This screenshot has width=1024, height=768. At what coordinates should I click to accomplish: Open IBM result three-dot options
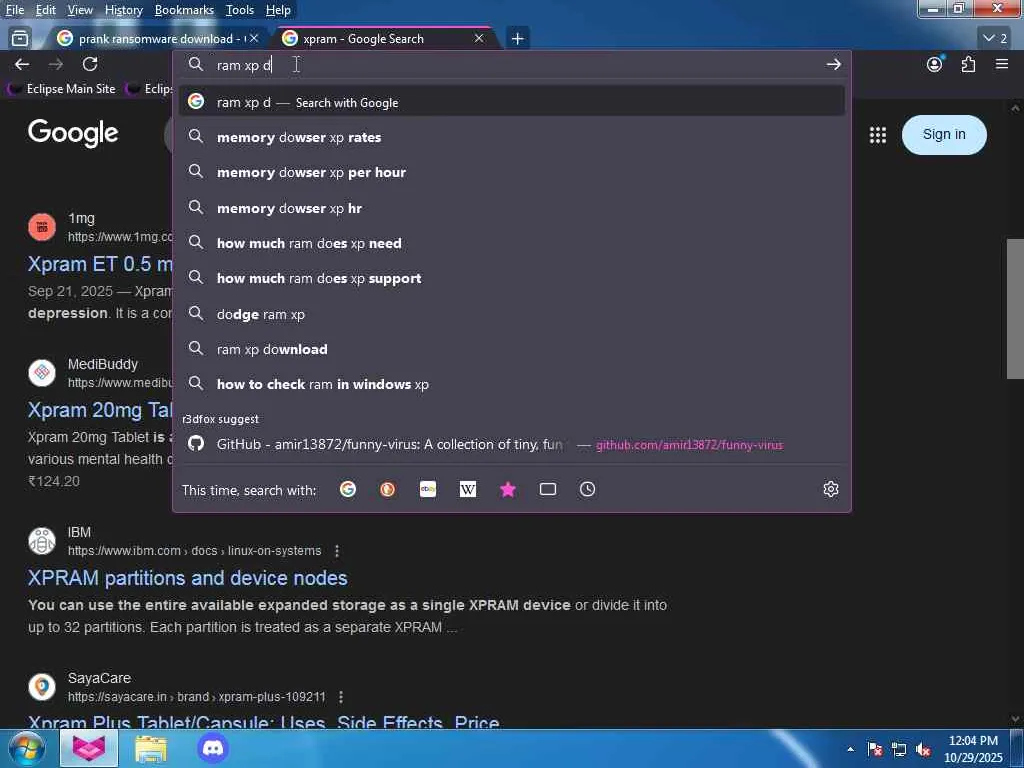tap(337, 551)
